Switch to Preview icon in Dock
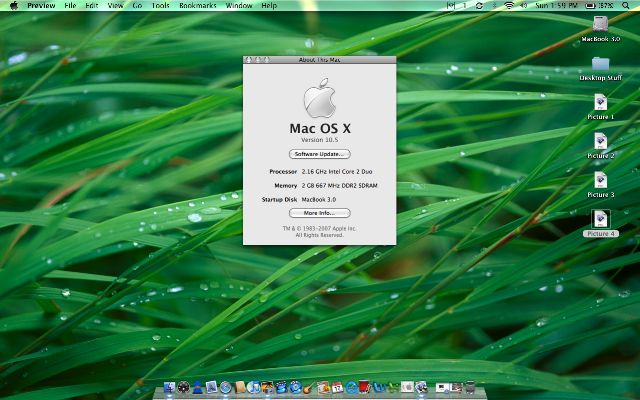Screen dimensions: 640x400 [x=421, y=387]
